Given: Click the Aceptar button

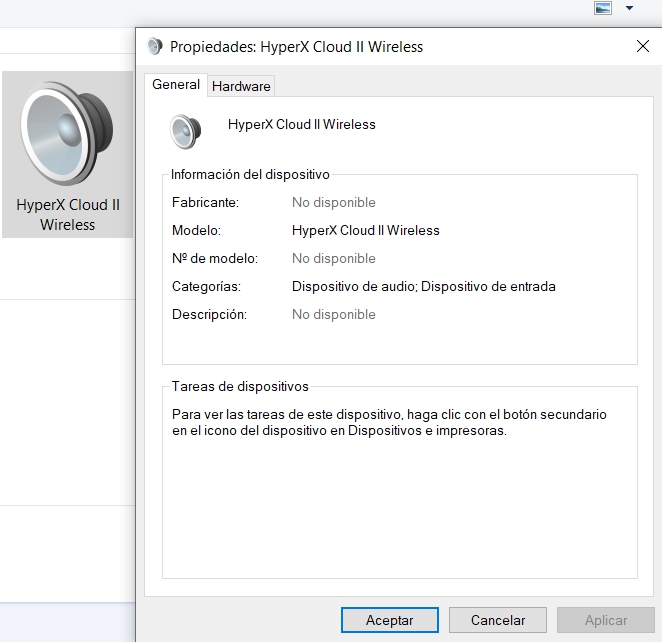Looking at the screenshot, I should (389, 620).
